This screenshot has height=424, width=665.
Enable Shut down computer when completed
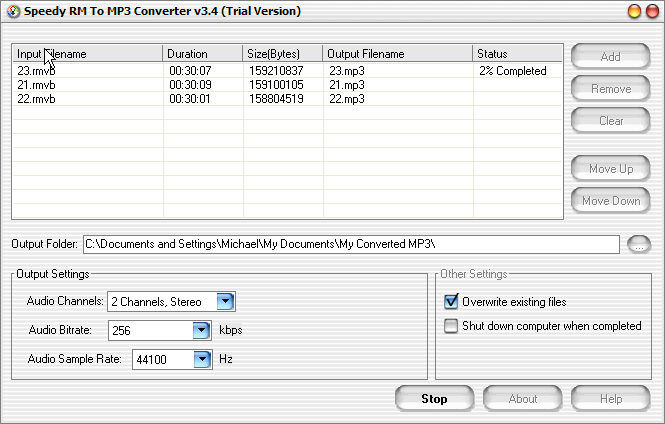point(451,326)
